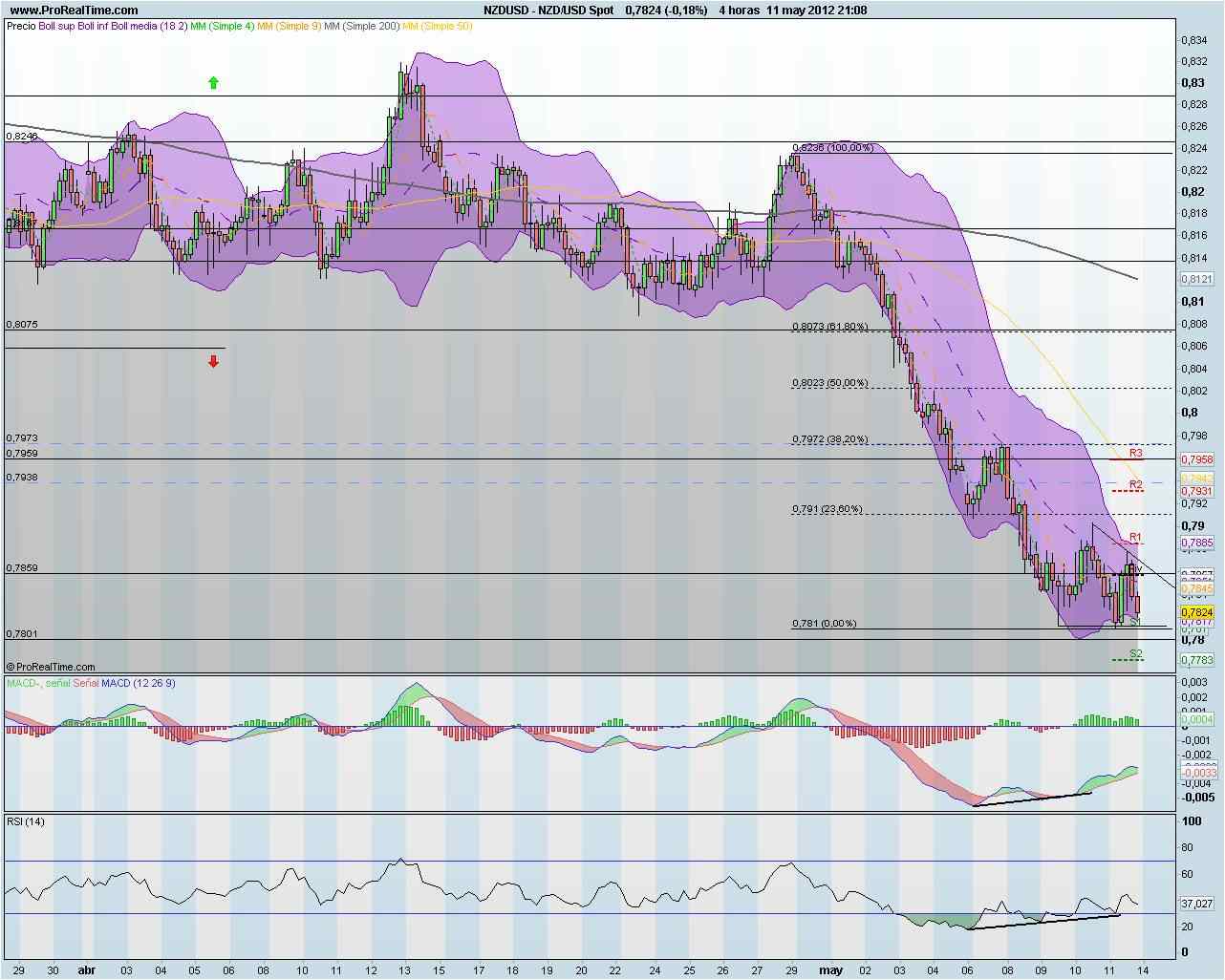Click the R3 resistance marker on the chart
Screen dimensions: 1225x980
pos(1134,454)
